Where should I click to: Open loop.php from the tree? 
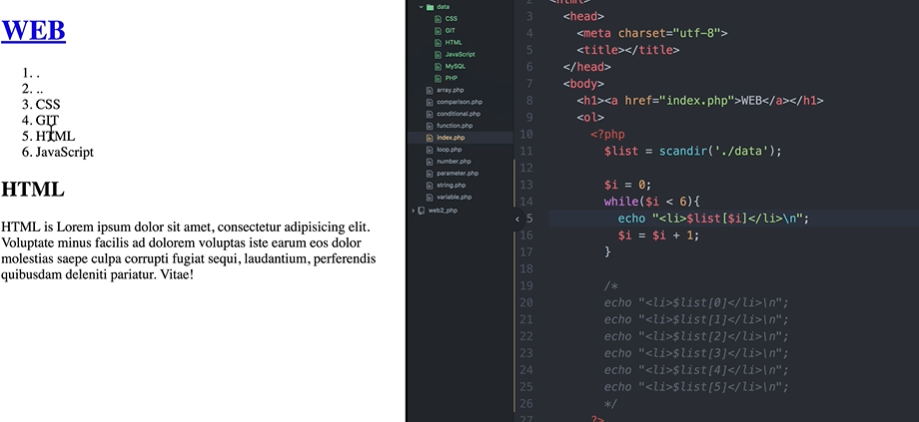tap(449, 149)
